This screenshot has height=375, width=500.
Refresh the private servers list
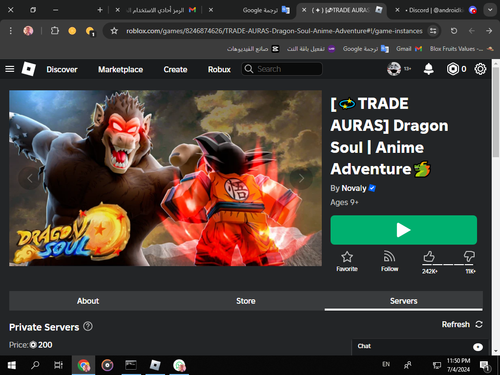[462, 324]
